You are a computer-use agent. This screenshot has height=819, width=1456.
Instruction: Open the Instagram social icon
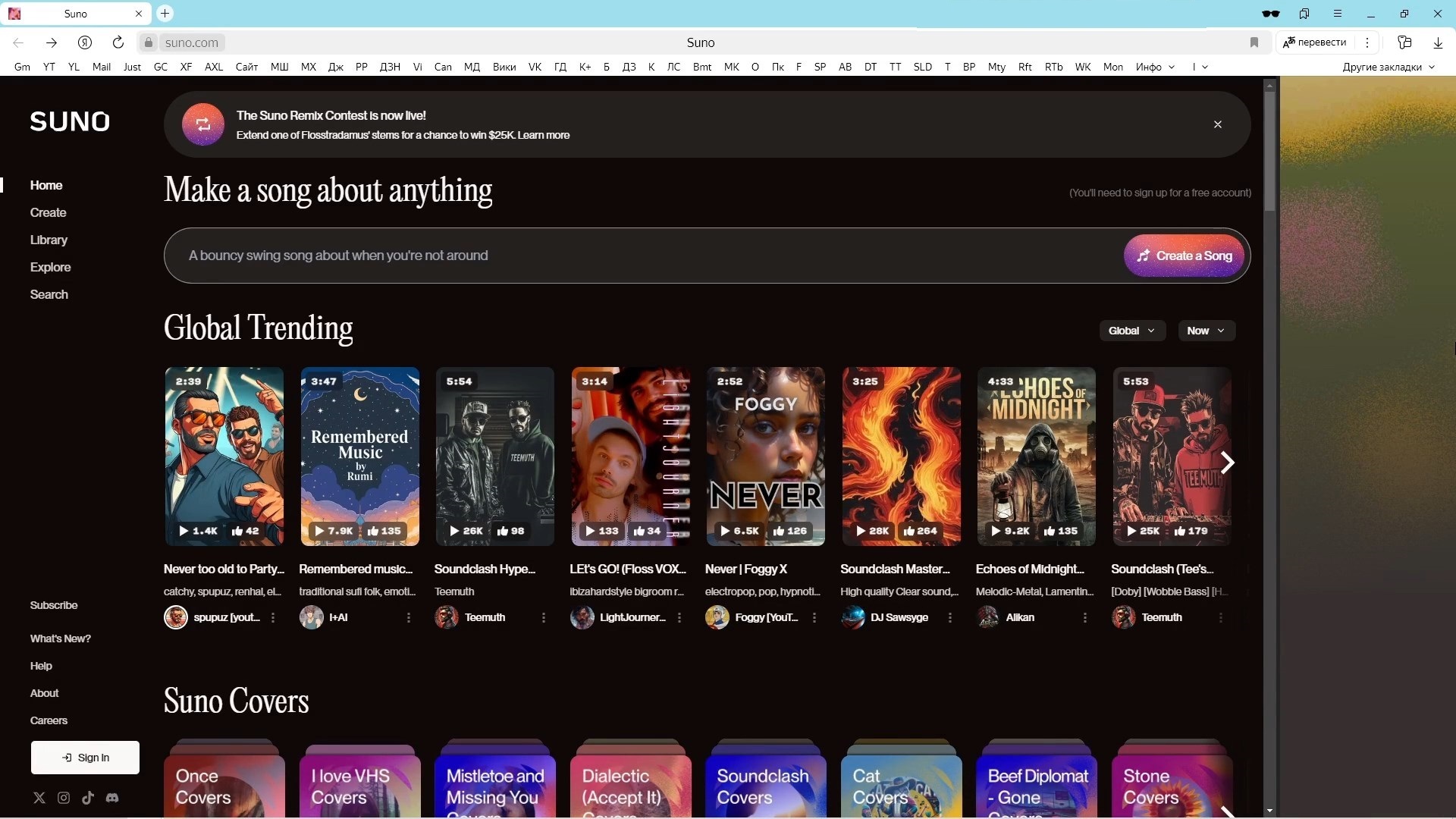pos(64,798)
